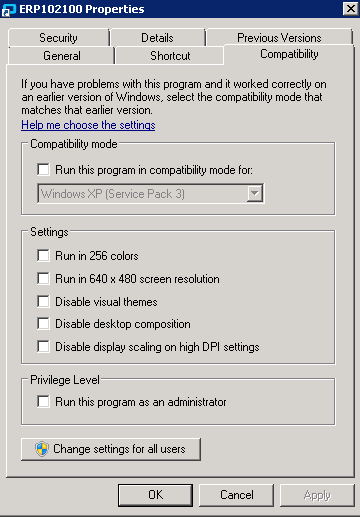Go to the Previous Versions tab

[279, 38]
